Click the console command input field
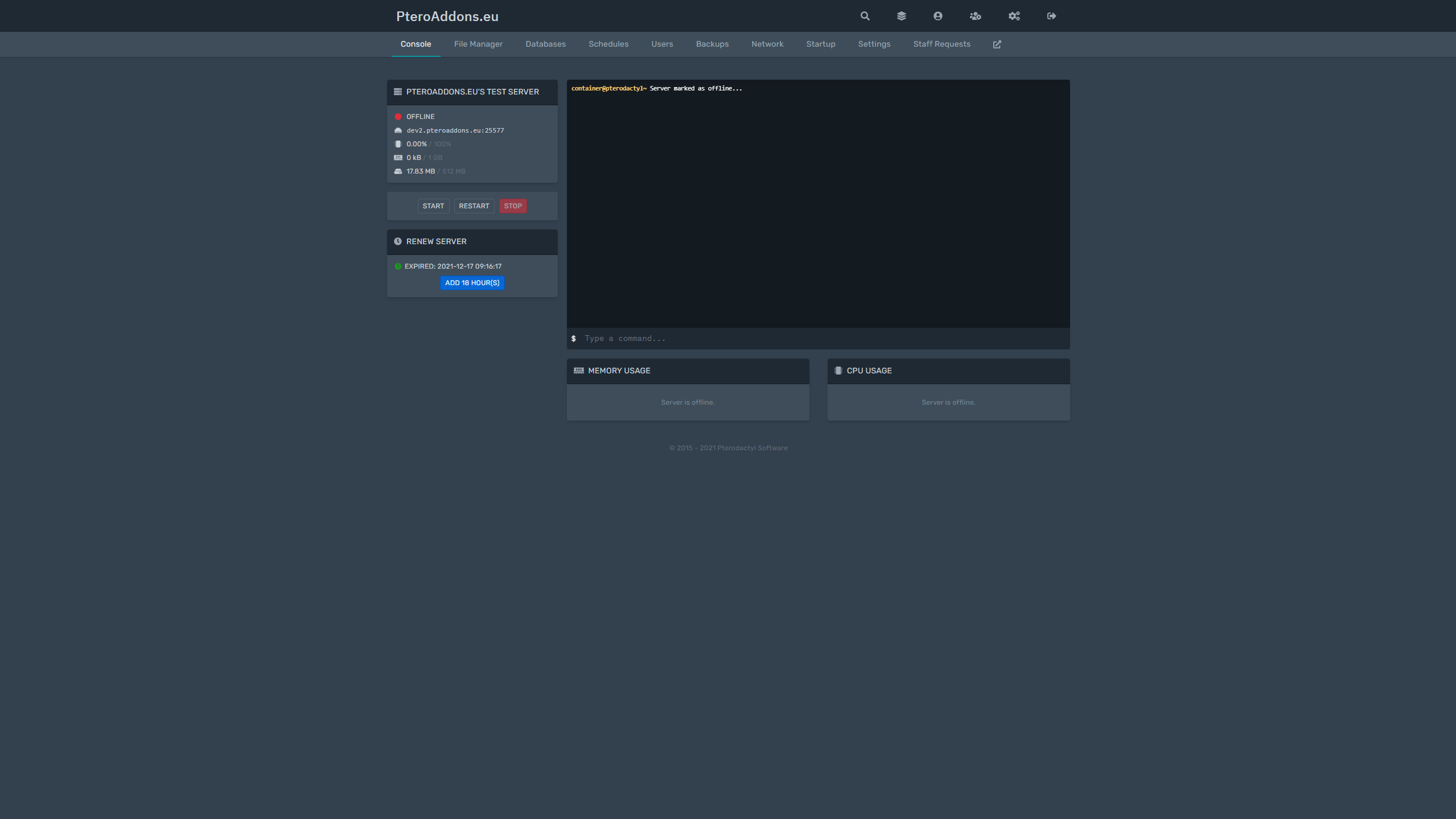The image size is (1456, 819). [x=820, y=339]
